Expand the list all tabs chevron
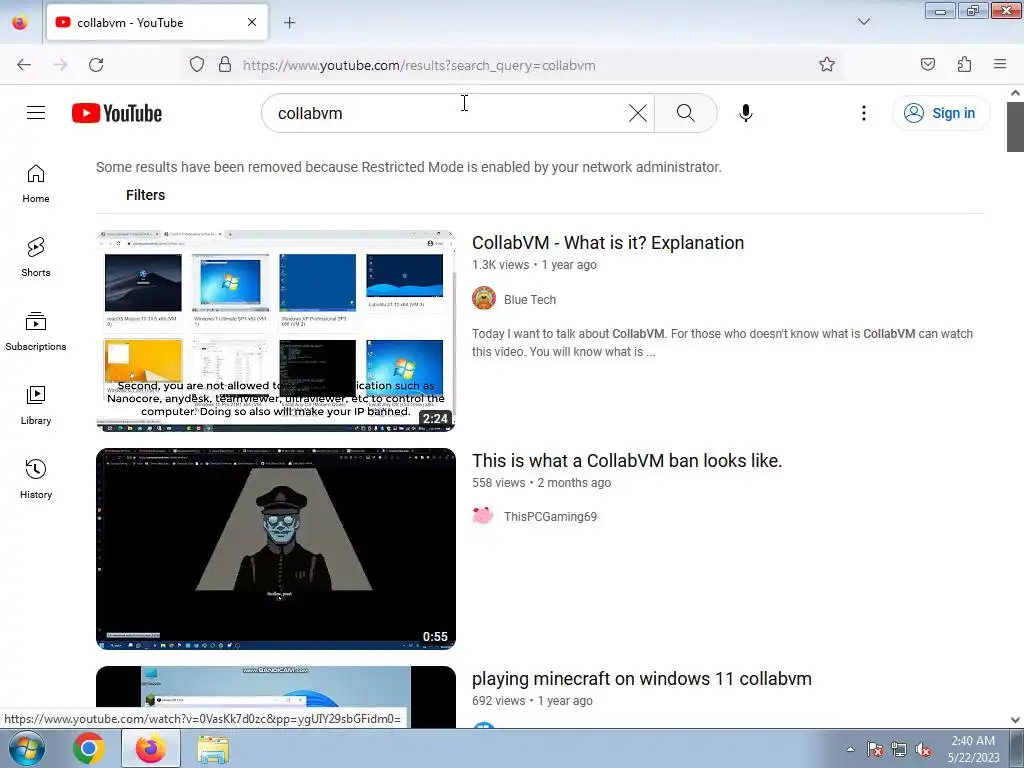The width and height of the screenshot is (1024, 768). click(x=863, y=22)
